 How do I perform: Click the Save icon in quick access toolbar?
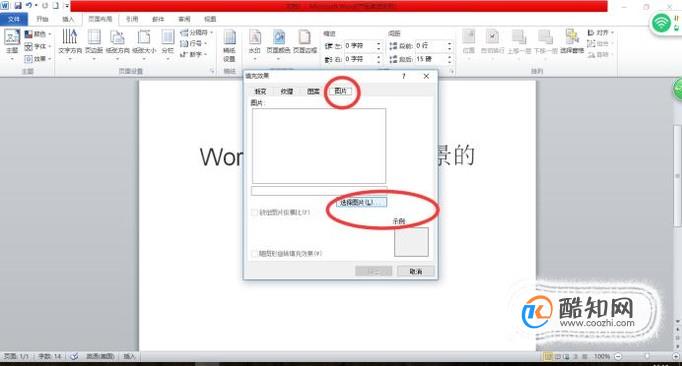tap(18, 6)
